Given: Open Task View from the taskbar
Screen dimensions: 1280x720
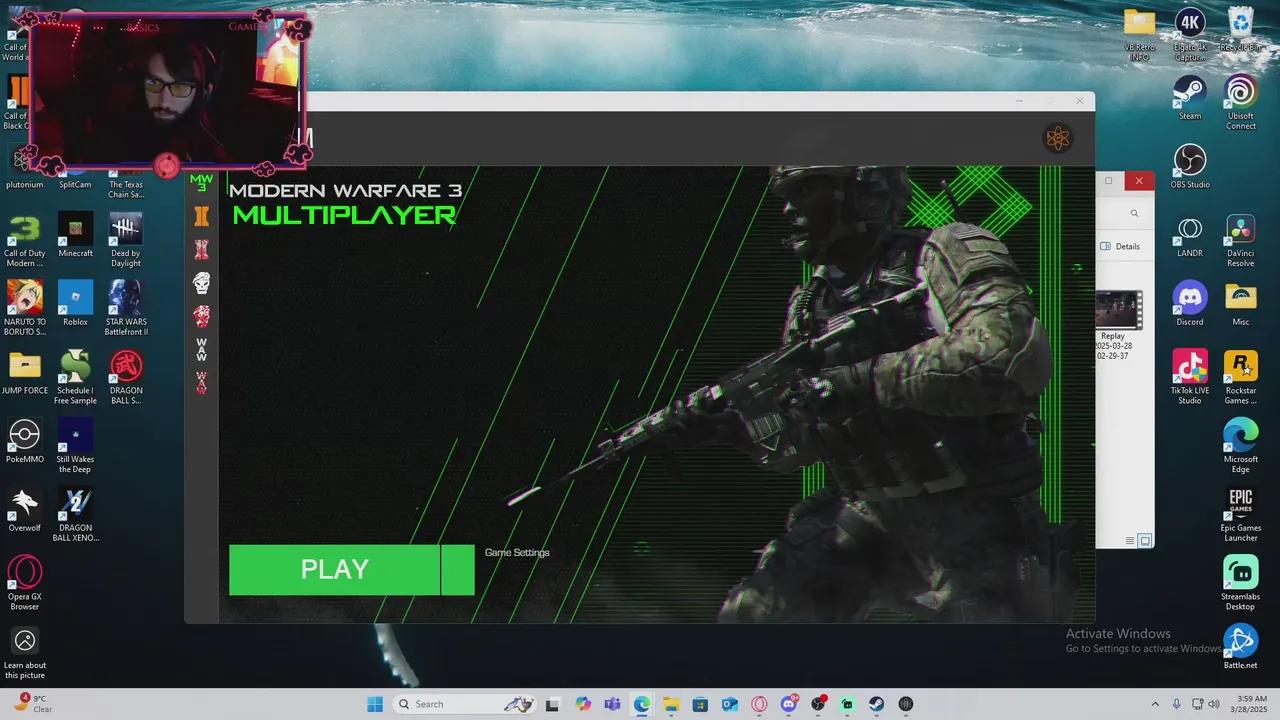Looking at the screenshot, I should point(552,704).
